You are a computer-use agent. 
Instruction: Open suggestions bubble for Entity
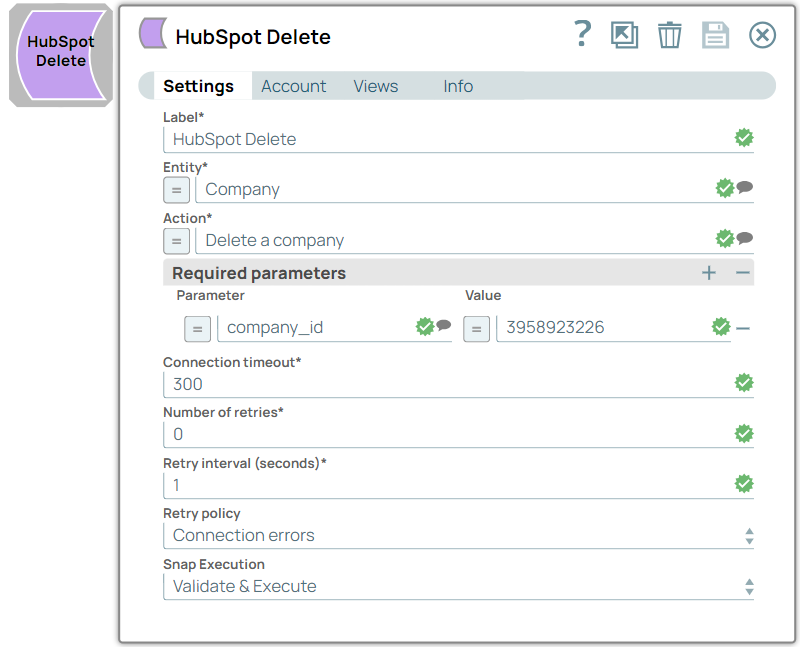tap(745, 187)
